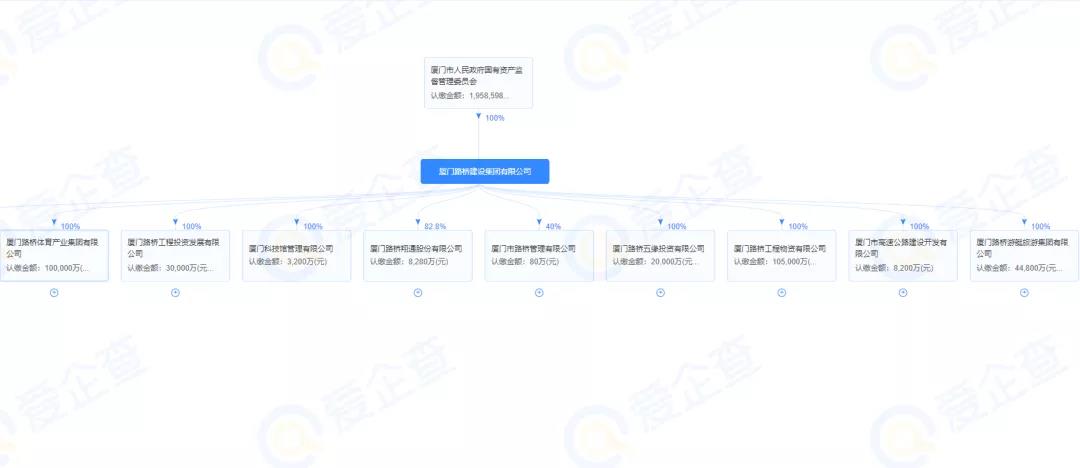Expand subsidiaries under 厦门路桥五缘投资有限公司
Image resolution: width=1080 pixels, height=468 pixels.
point(660,292)
